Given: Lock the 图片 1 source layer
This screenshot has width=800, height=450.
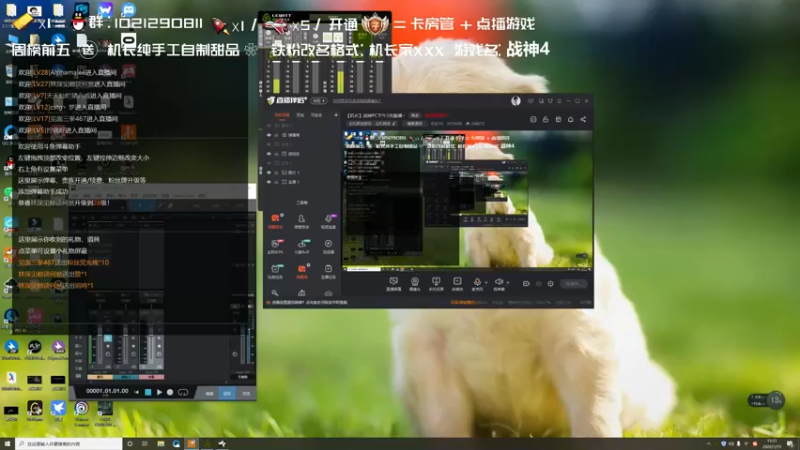Looking at the screenshot, I should click(277, 172).
